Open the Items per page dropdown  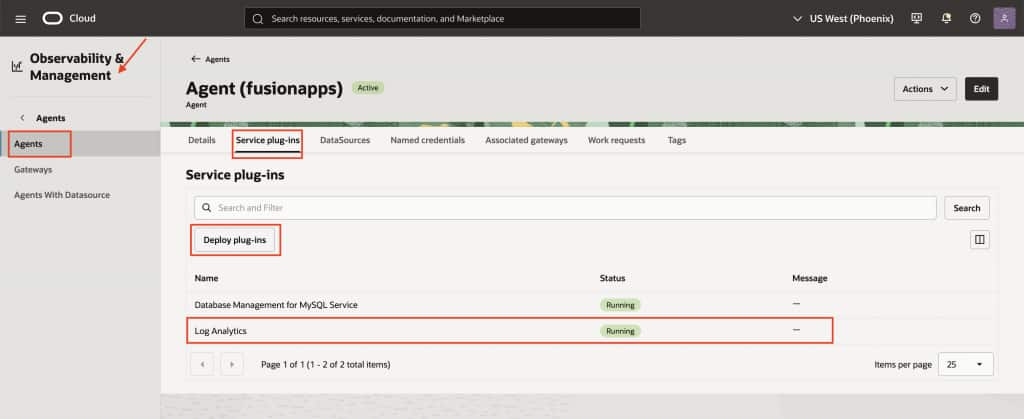point(965,364)
